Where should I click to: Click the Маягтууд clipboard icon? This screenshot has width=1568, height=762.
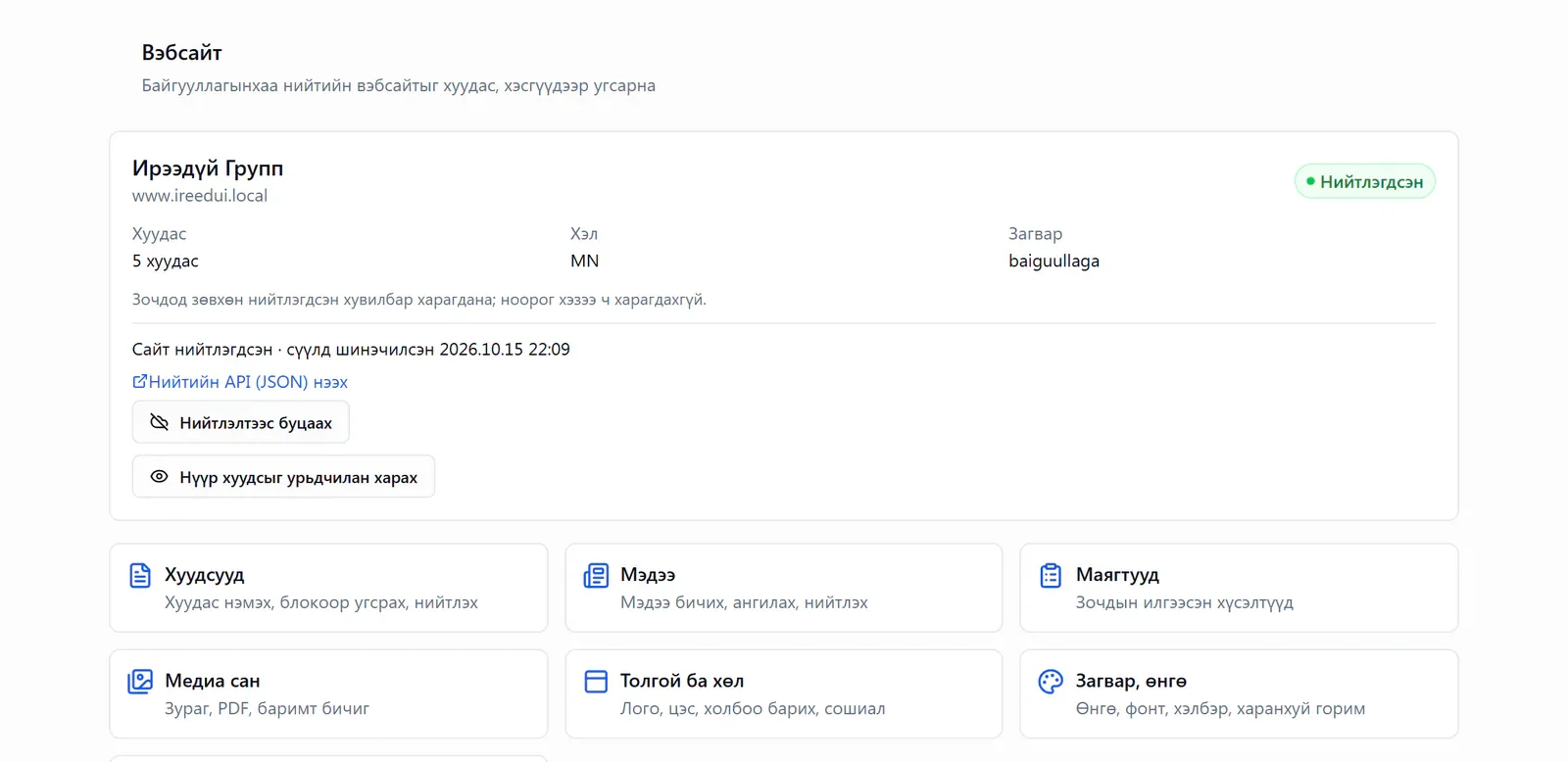(1051, 575)
